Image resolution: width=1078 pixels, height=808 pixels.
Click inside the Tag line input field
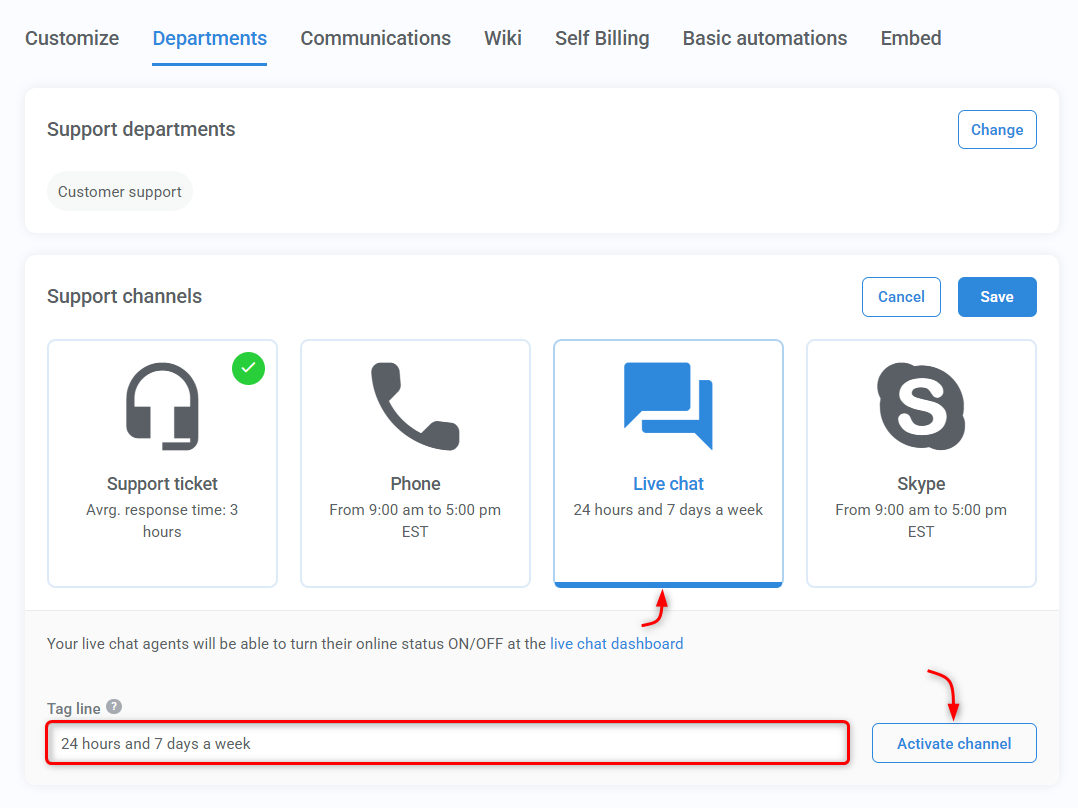click(x=447, y=743)
